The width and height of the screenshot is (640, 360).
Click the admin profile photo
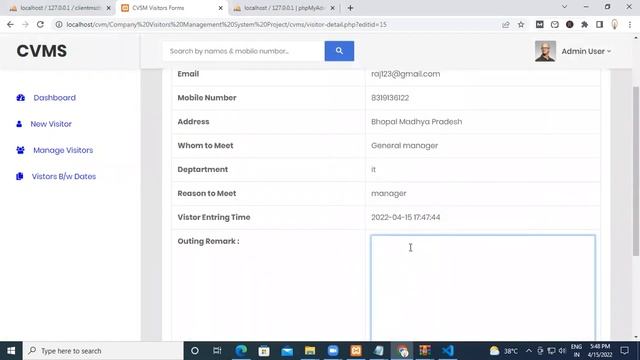[x=545, y=51]
